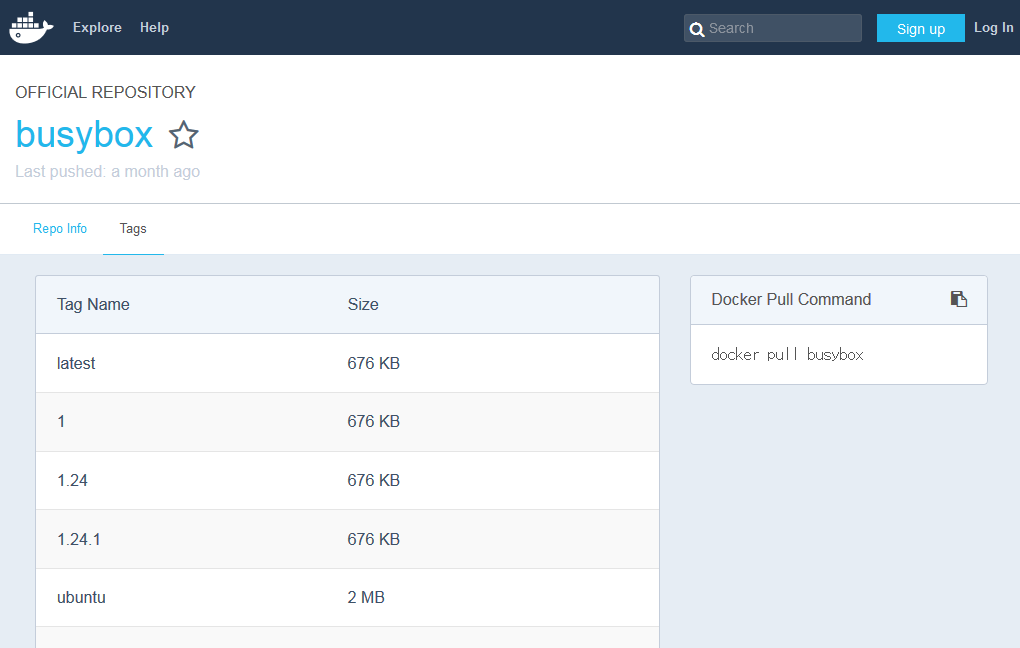Click the search magnifier icon
Viewport: 1020px width, 648px height.
coord(696,29)
